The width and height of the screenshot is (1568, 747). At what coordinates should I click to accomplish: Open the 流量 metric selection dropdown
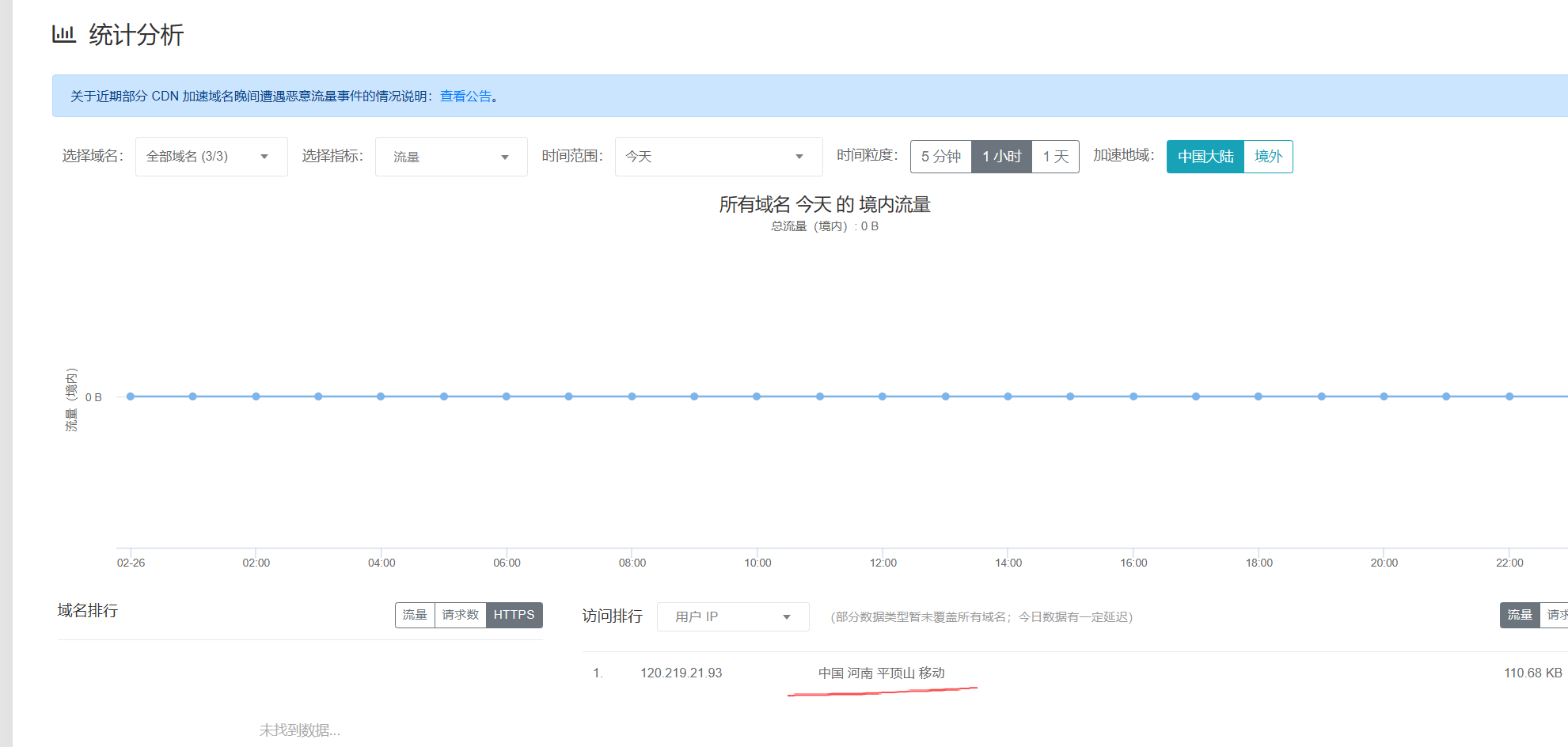click(450, 157)
